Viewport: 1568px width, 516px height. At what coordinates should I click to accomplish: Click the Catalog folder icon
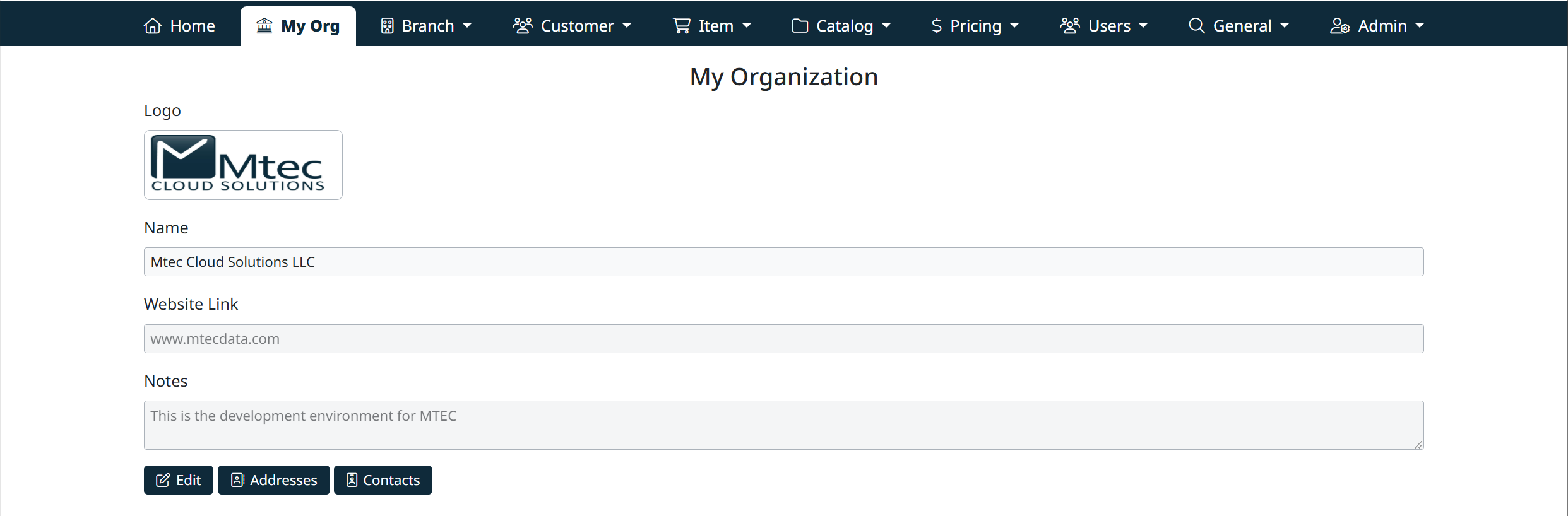point(800,26)
